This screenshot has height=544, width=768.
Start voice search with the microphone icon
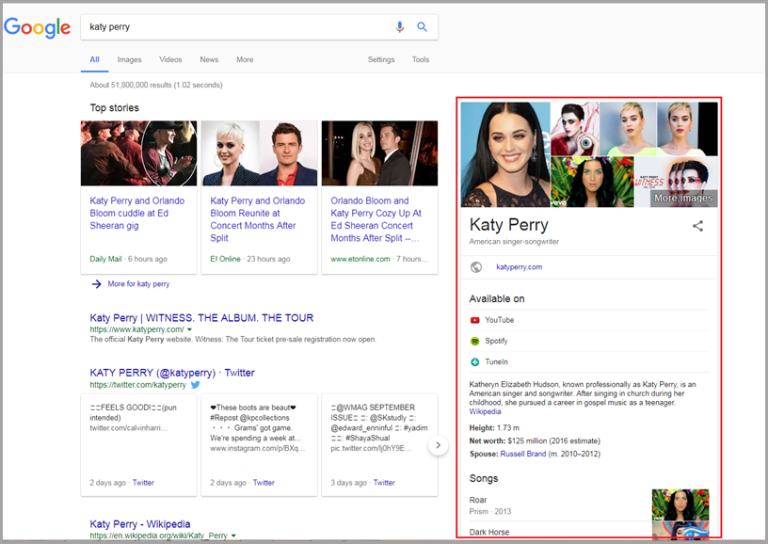pyautogui.click(x=400, y=27)
